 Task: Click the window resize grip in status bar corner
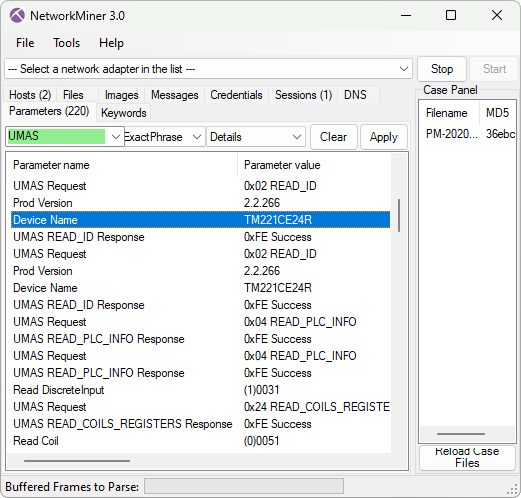[x=512, y=489]
